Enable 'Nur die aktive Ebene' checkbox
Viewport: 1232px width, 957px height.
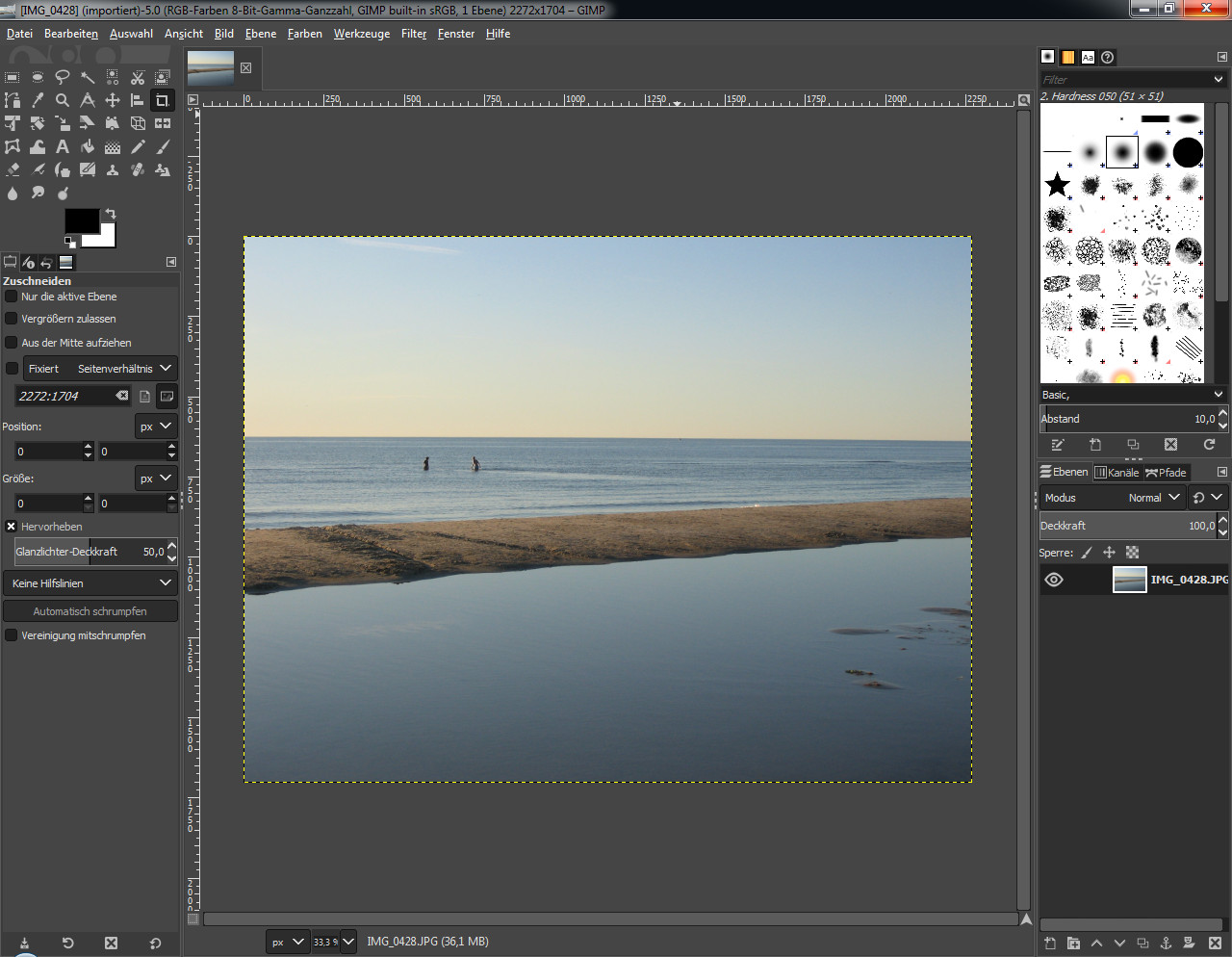12,297
